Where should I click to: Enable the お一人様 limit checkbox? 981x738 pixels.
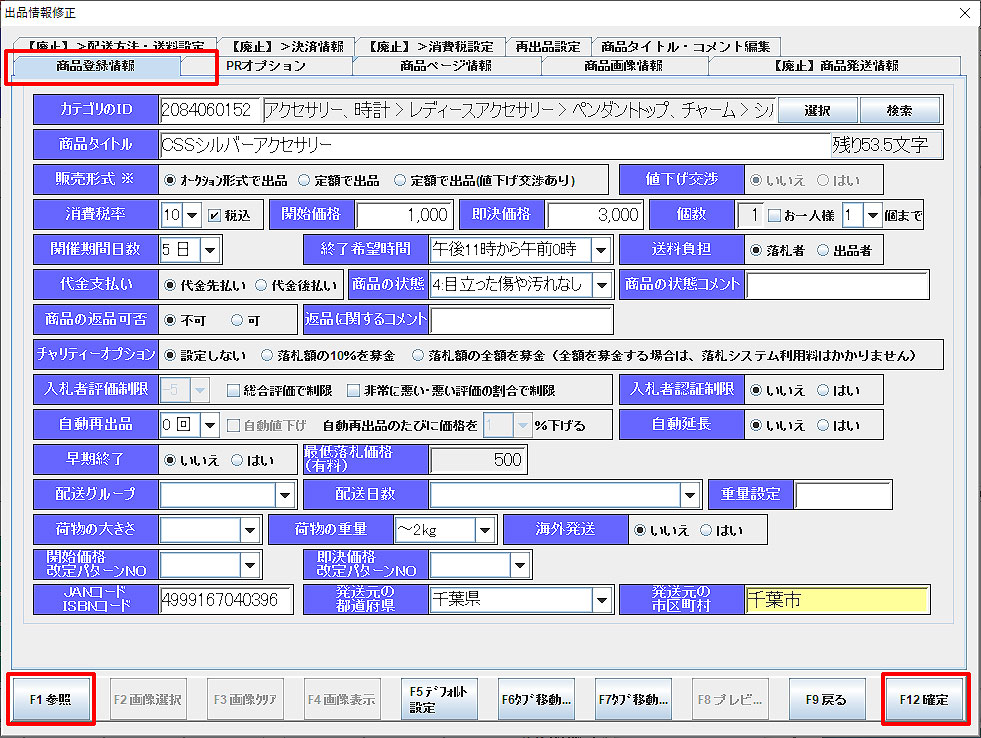[774, 215]
